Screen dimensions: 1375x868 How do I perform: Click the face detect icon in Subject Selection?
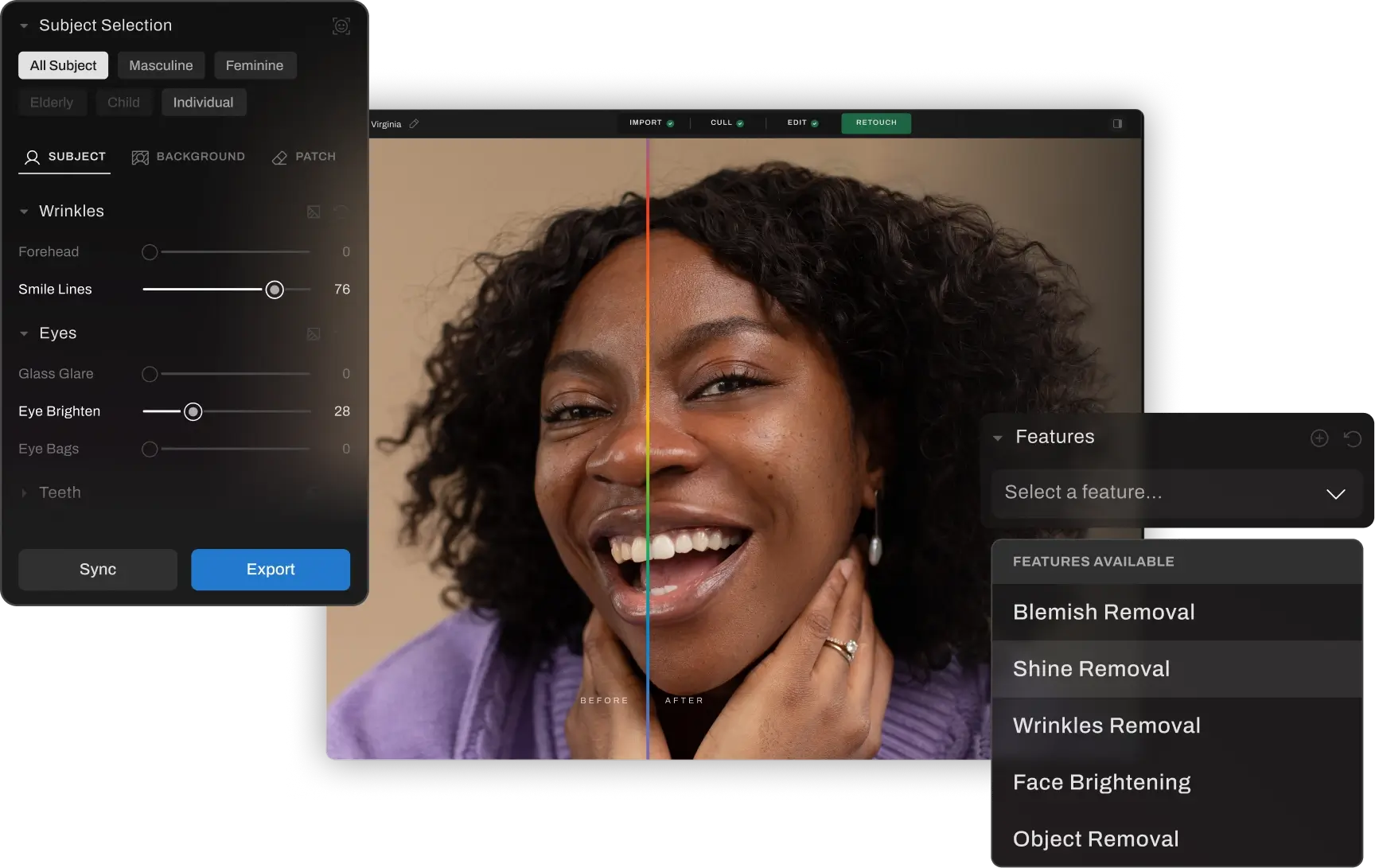tap(341, 26)
